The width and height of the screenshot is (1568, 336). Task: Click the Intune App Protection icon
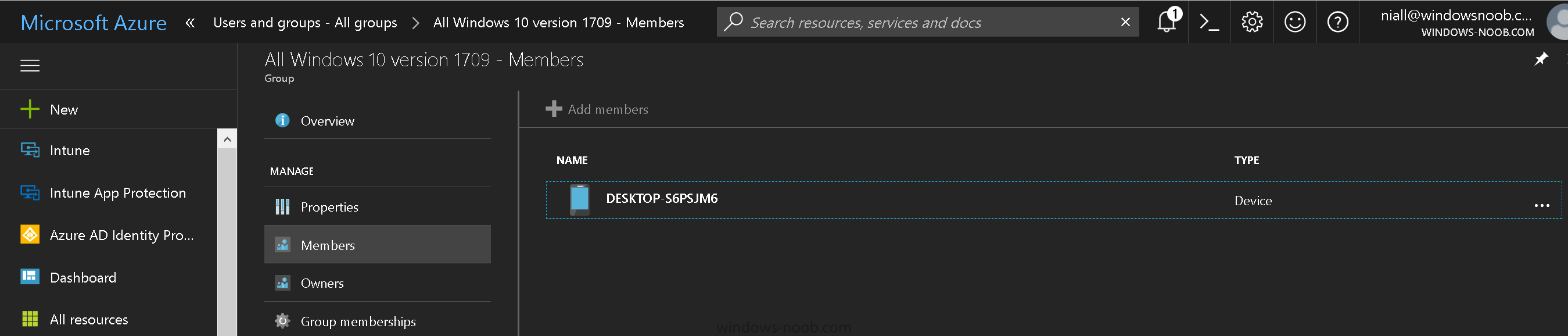(30, 193)
